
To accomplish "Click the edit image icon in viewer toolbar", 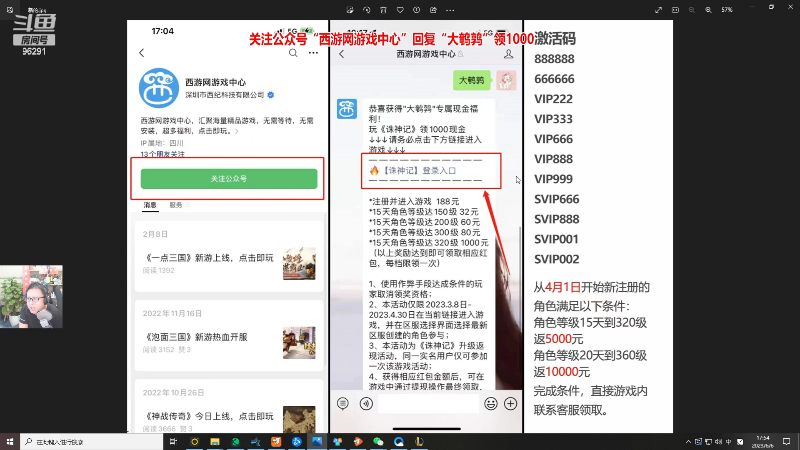I will (350, 10).
